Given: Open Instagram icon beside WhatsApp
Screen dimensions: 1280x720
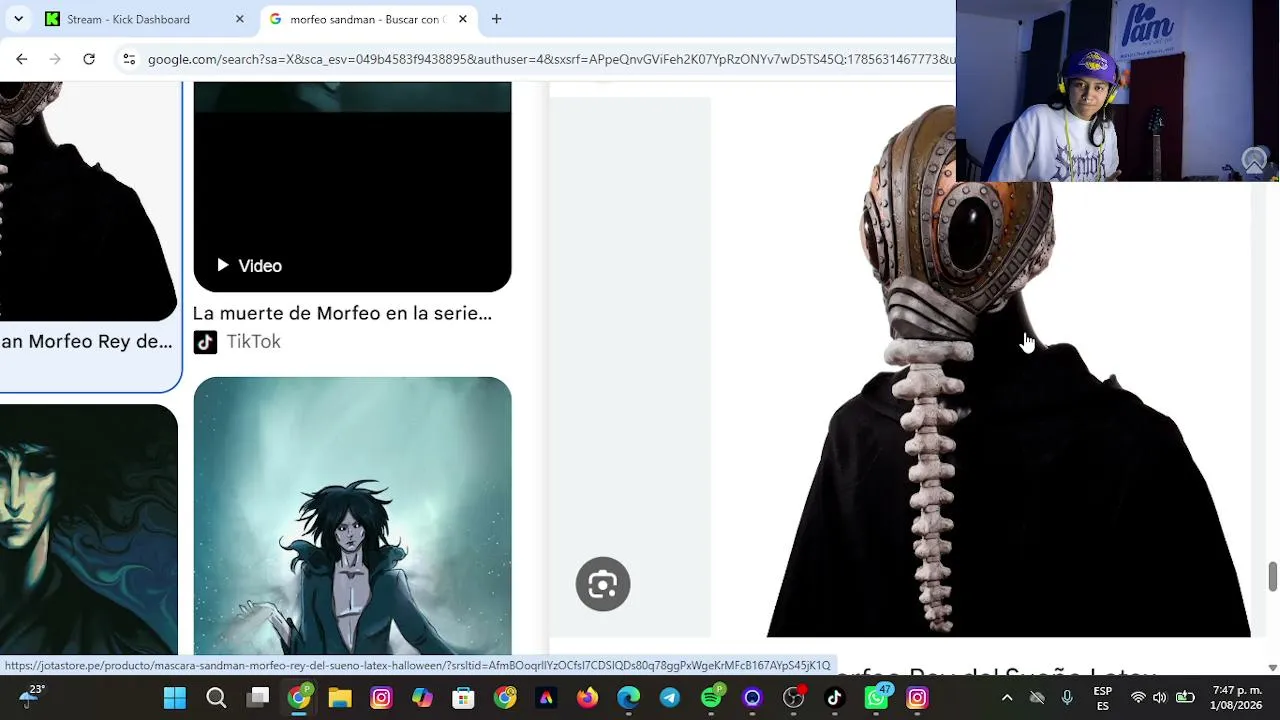Looking at the screenshot, I should (917, 698).
